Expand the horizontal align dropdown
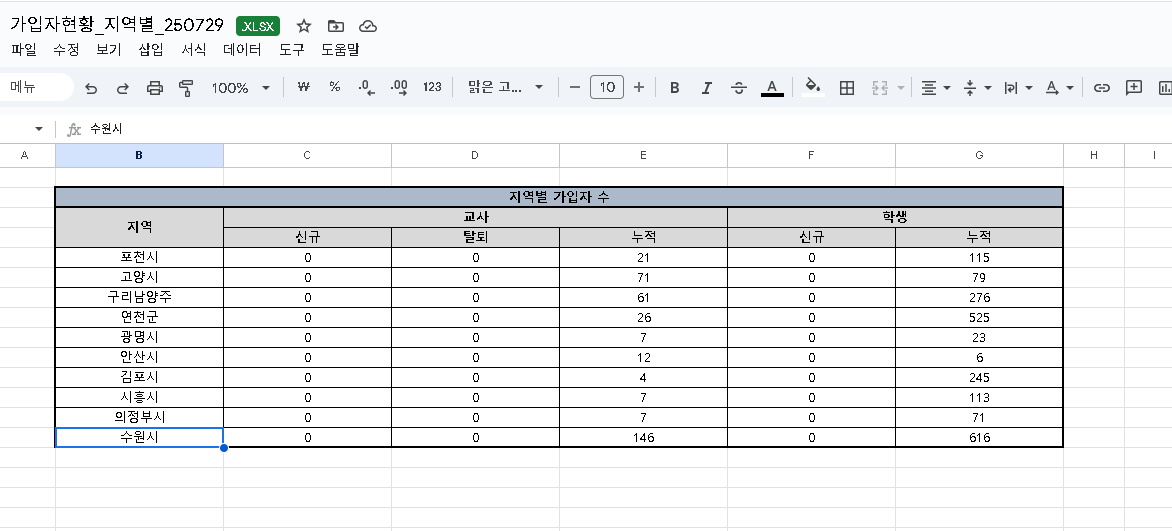1172x531 pixels. 935,88
